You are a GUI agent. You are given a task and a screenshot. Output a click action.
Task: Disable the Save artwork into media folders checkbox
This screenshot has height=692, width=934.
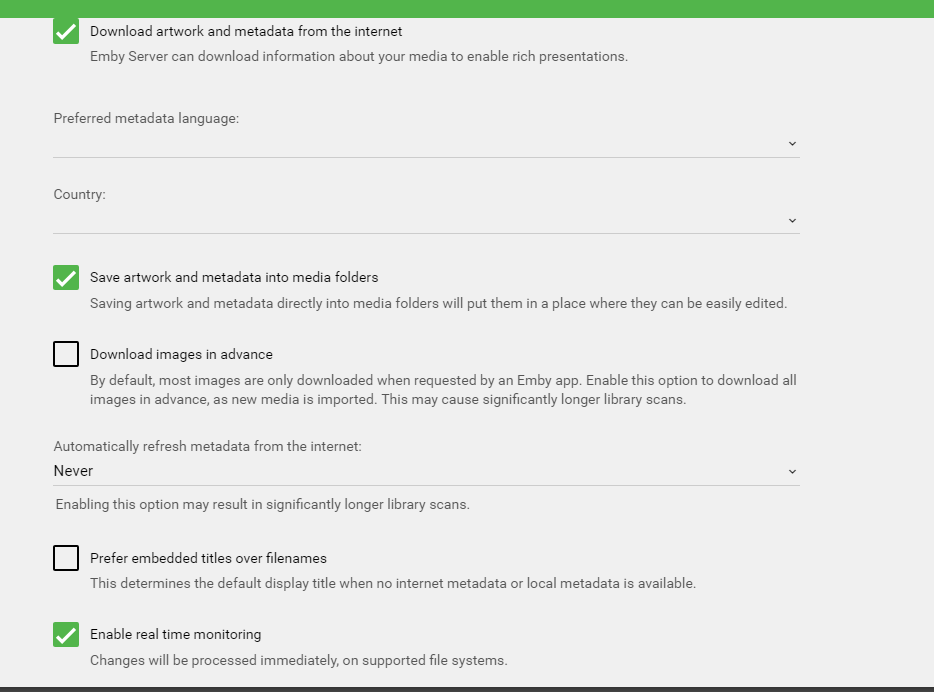click(66, 277)
